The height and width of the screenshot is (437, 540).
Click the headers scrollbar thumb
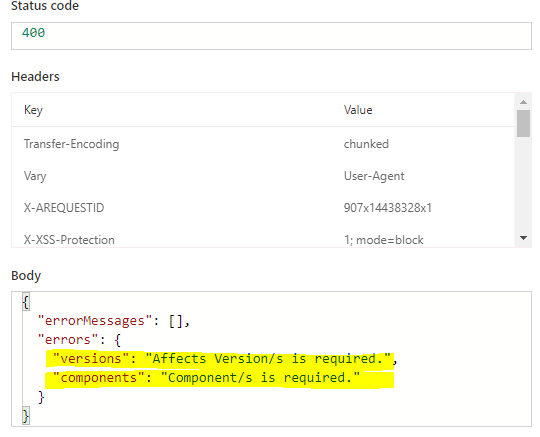523,123
